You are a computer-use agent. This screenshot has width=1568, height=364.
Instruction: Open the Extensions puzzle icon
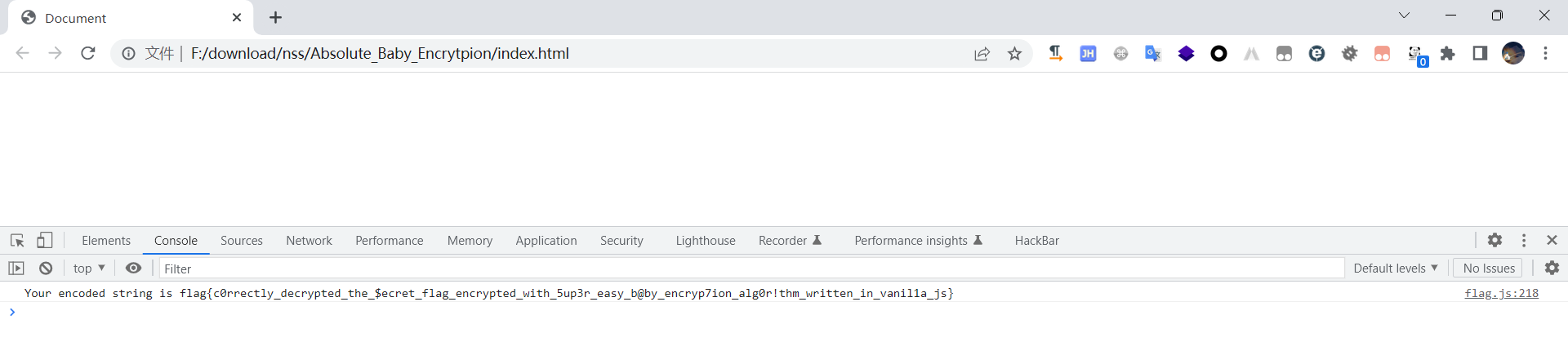pos(1447,54)
